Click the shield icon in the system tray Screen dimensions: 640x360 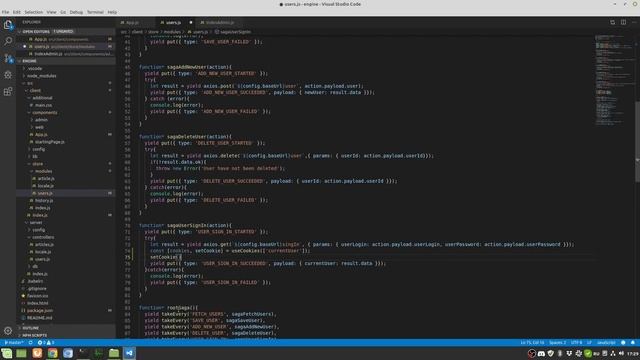click(x=551, y=353)
